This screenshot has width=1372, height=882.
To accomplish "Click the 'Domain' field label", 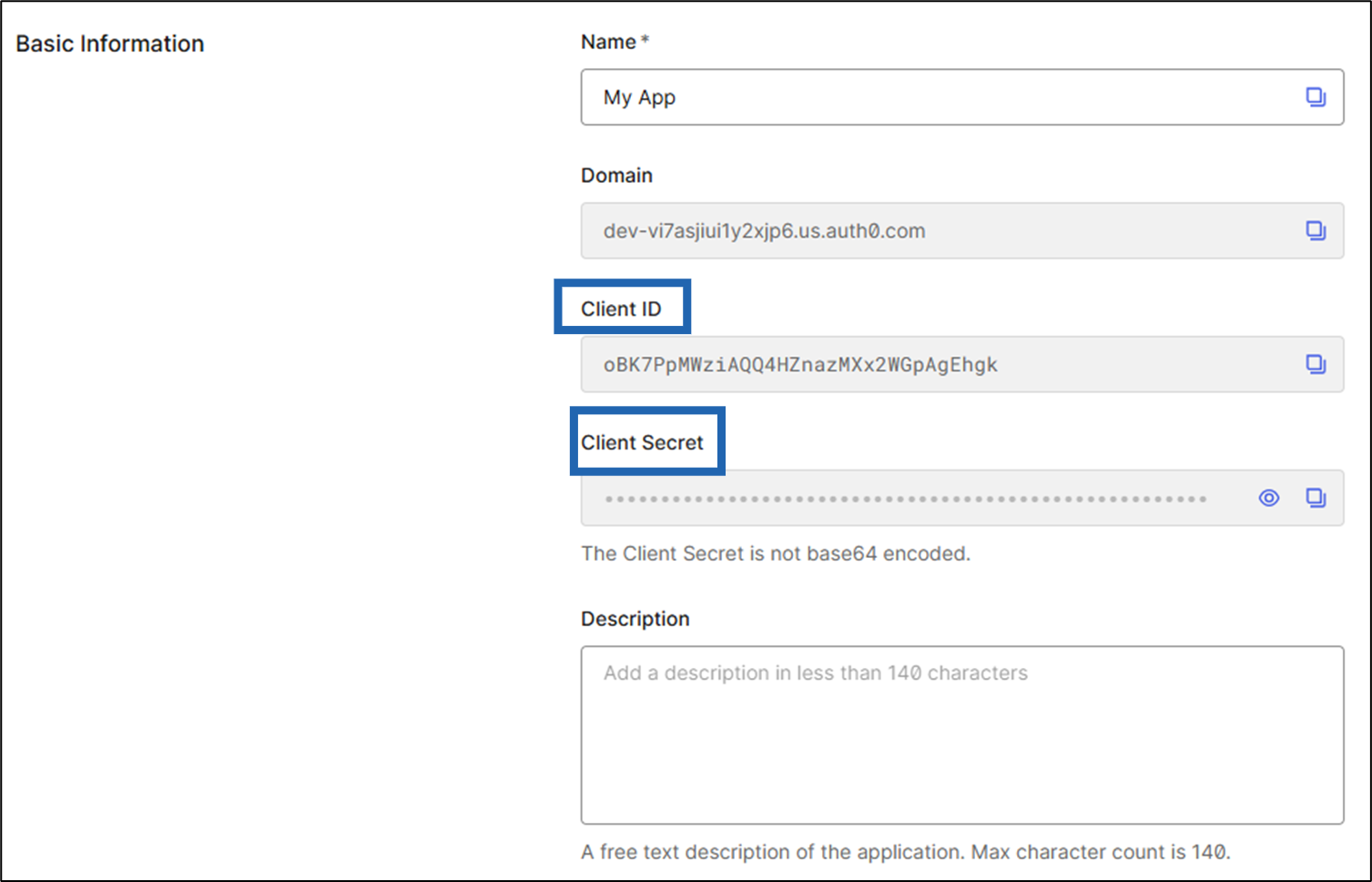I will 616,176.
